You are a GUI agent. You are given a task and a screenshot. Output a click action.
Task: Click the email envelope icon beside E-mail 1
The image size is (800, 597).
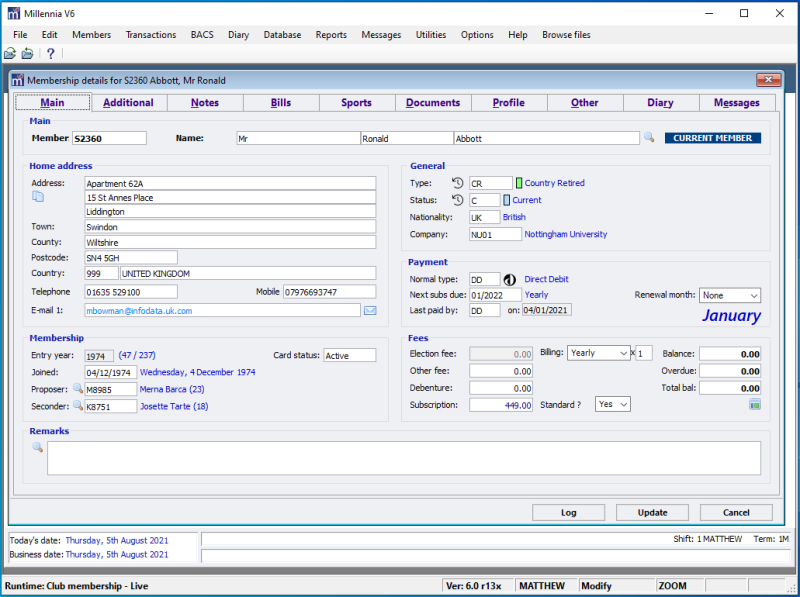click(x=369, y=311)
